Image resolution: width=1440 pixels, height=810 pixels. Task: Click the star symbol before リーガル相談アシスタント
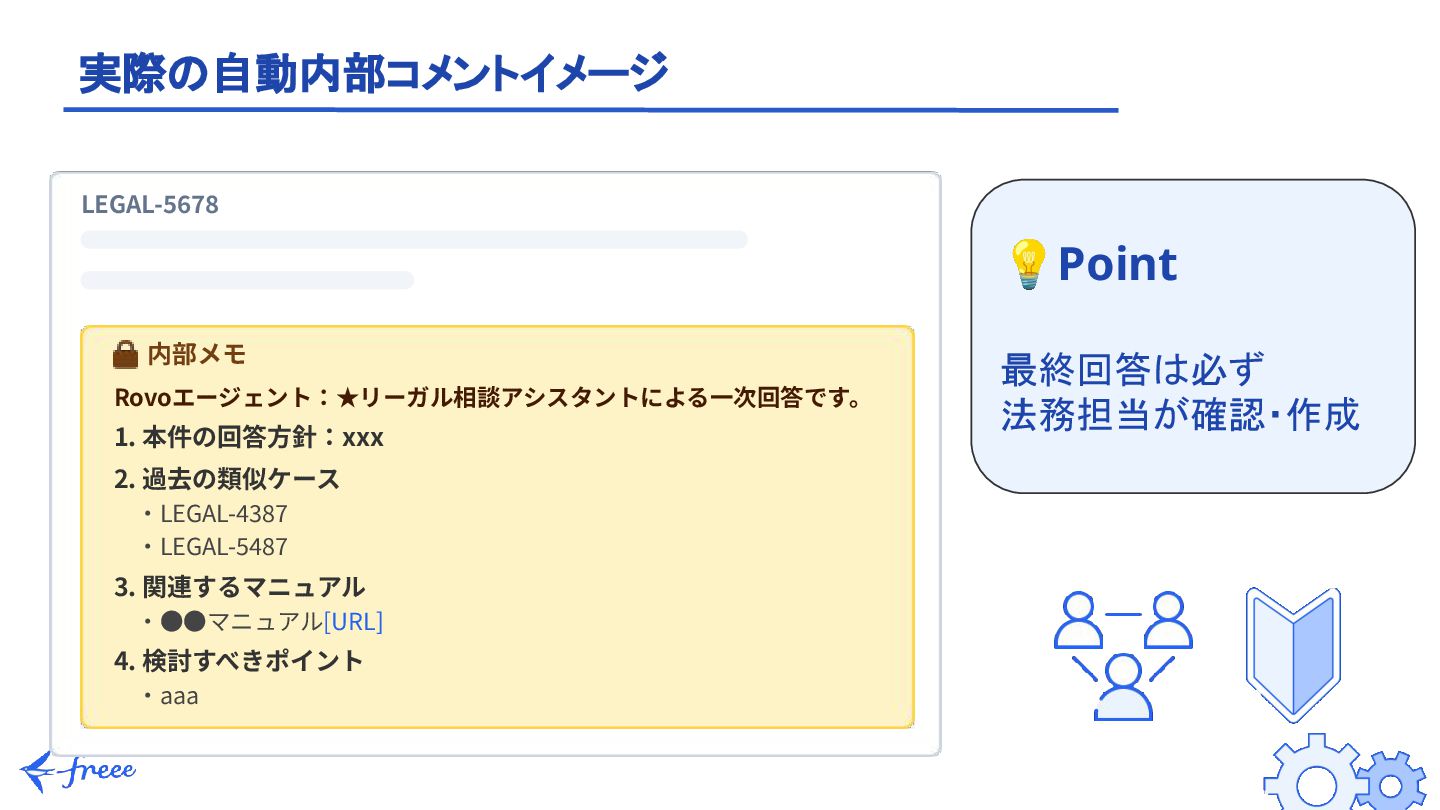click(348, 397)
